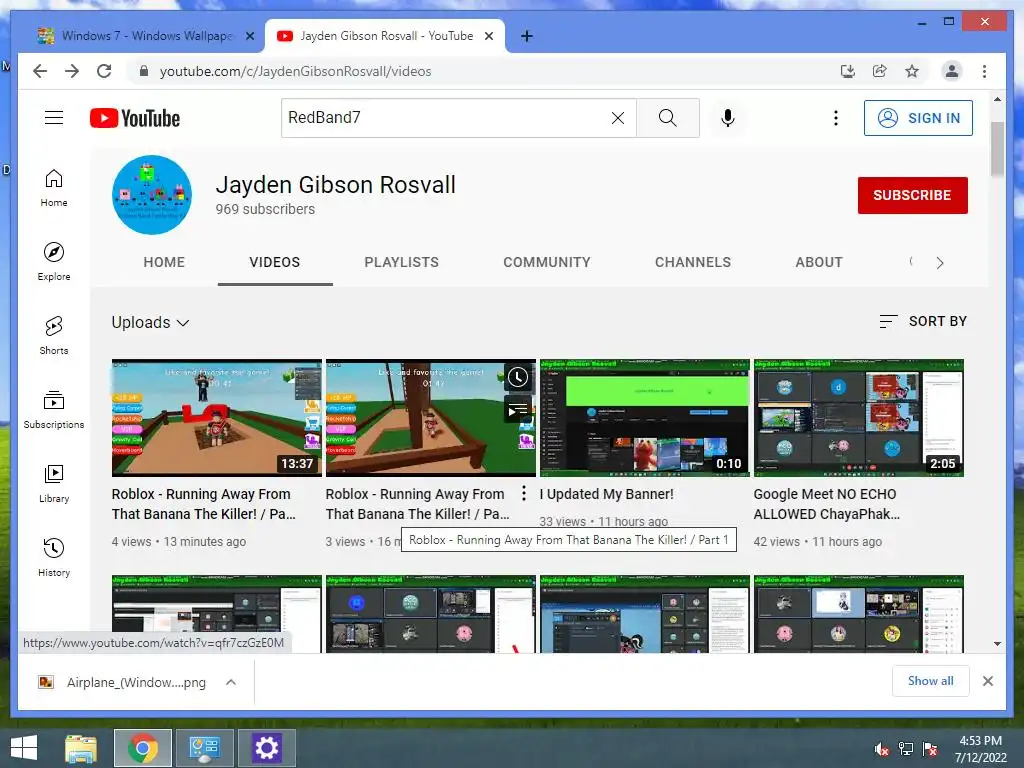Click the browser forward arrow

[72, 71]
